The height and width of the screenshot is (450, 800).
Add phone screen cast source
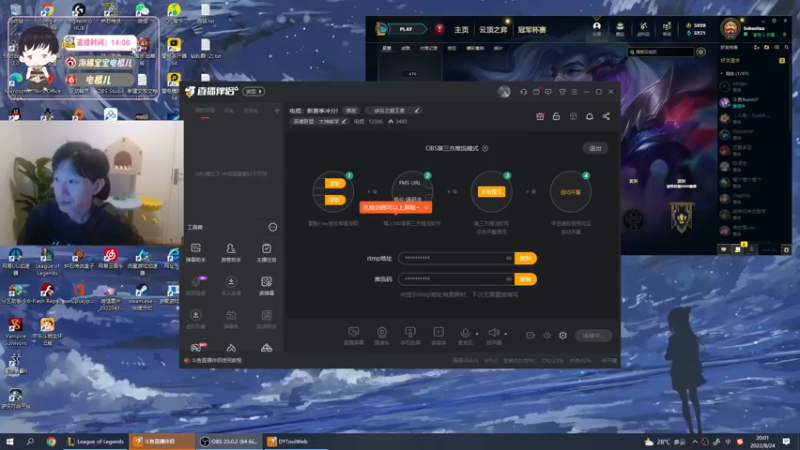pyautogui.click(x=410, y=336)
